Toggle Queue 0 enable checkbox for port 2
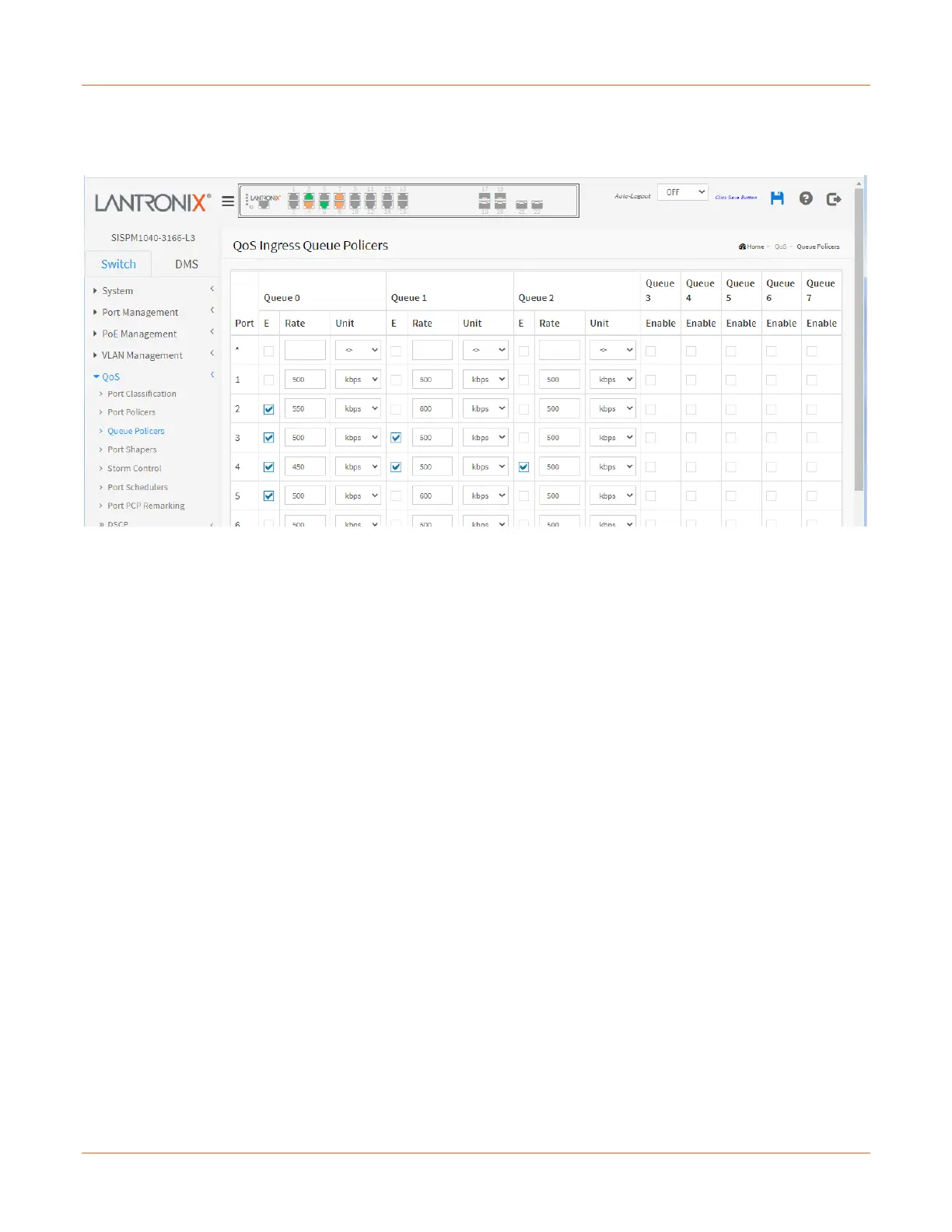This screenshot has width=952, height=1232. coord(268,409)
